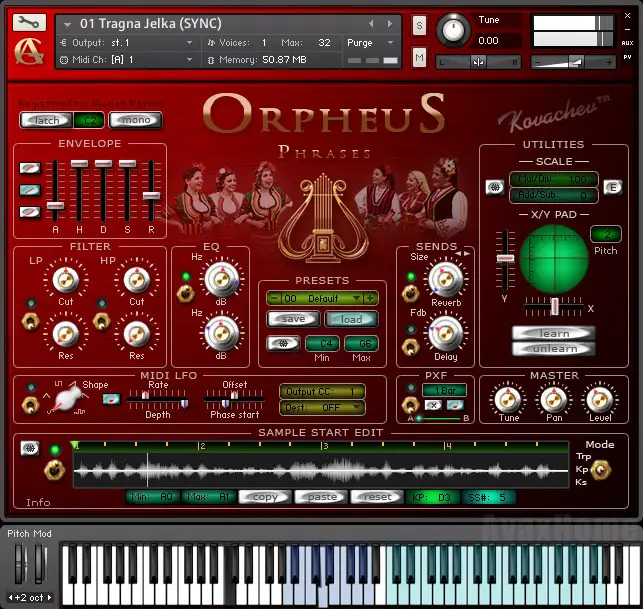Click the E button beside Scale
This screenshot has height=609, width=643.
pos(613,187)
